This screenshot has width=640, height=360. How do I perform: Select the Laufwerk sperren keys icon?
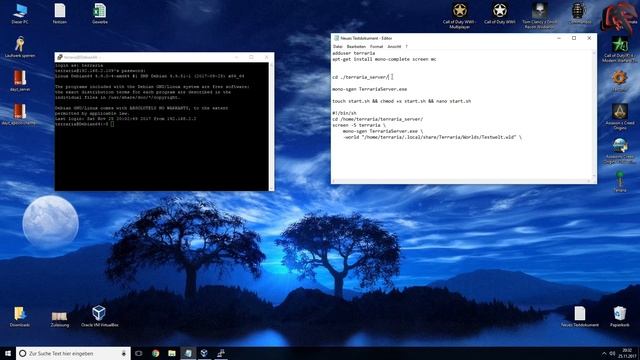point(20,47)
